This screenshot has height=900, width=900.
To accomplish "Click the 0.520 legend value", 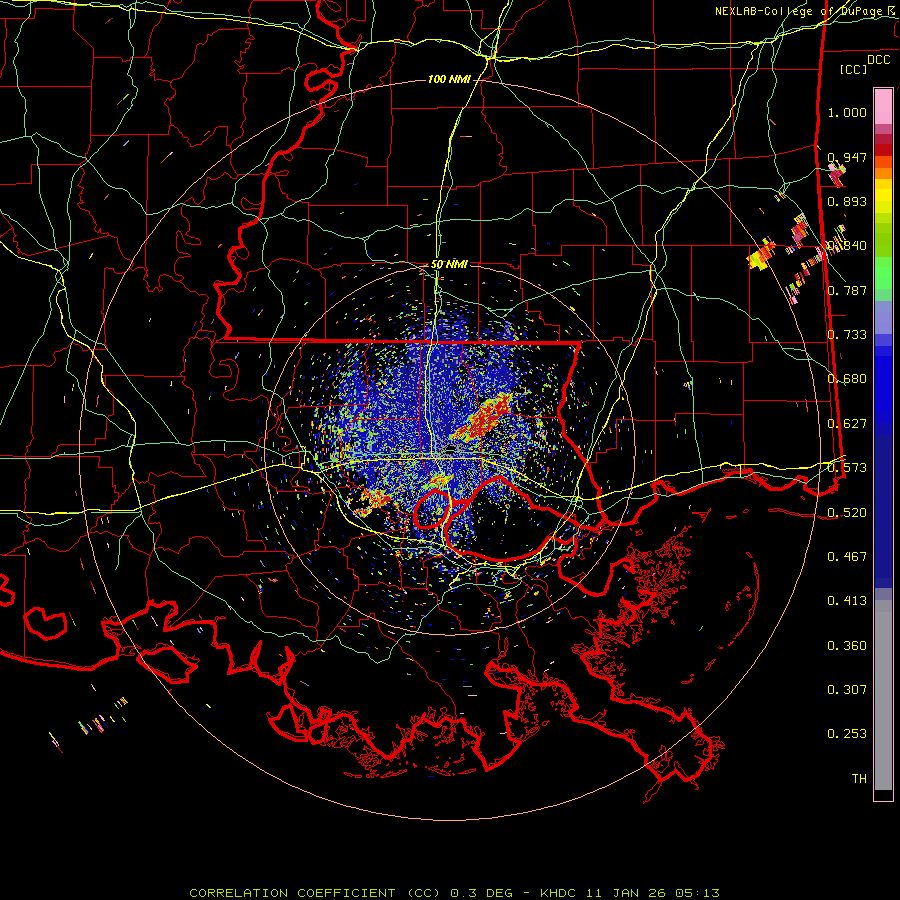I will 847,513.
